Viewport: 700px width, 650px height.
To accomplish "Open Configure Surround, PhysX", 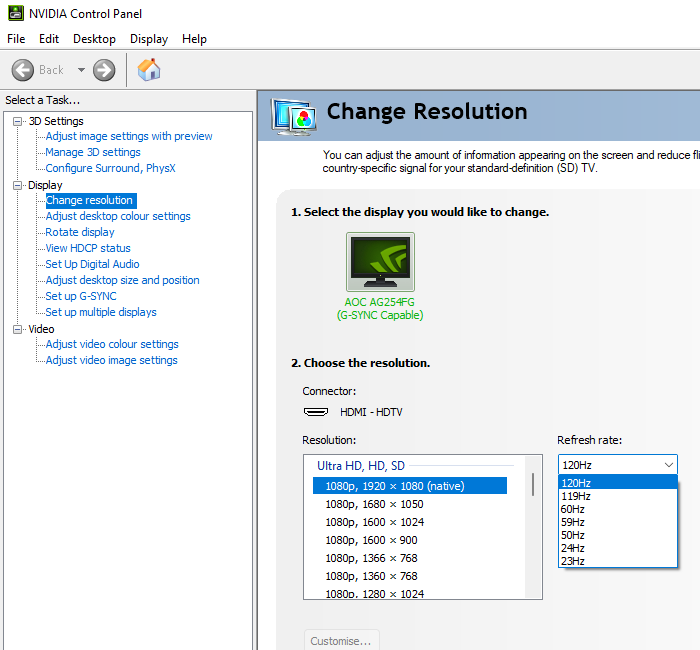I will point(110,168).
